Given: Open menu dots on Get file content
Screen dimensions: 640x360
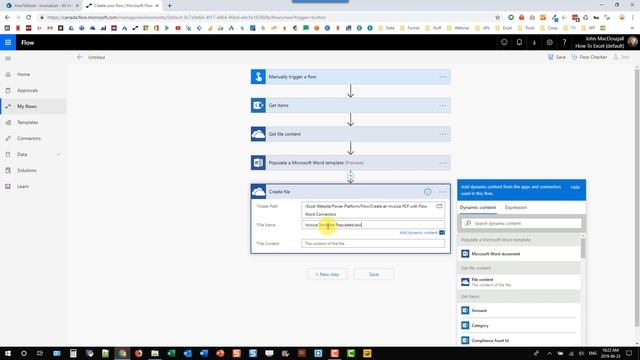Looking at the screenshot, I should [x=443, y=134].
